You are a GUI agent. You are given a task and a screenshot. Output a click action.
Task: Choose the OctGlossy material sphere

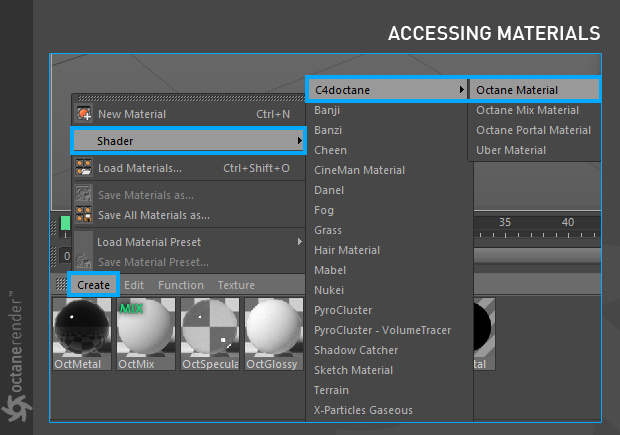pos(272,330)
